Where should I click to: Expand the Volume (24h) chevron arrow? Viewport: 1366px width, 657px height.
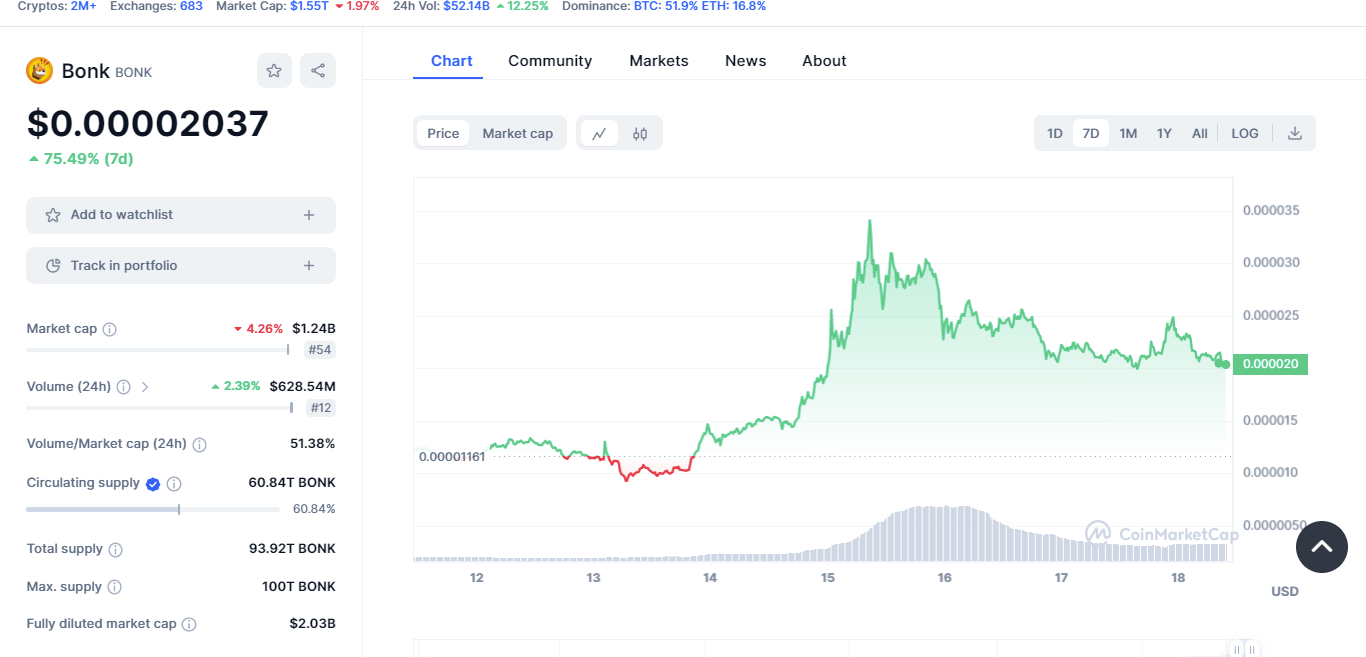point(145,387)
